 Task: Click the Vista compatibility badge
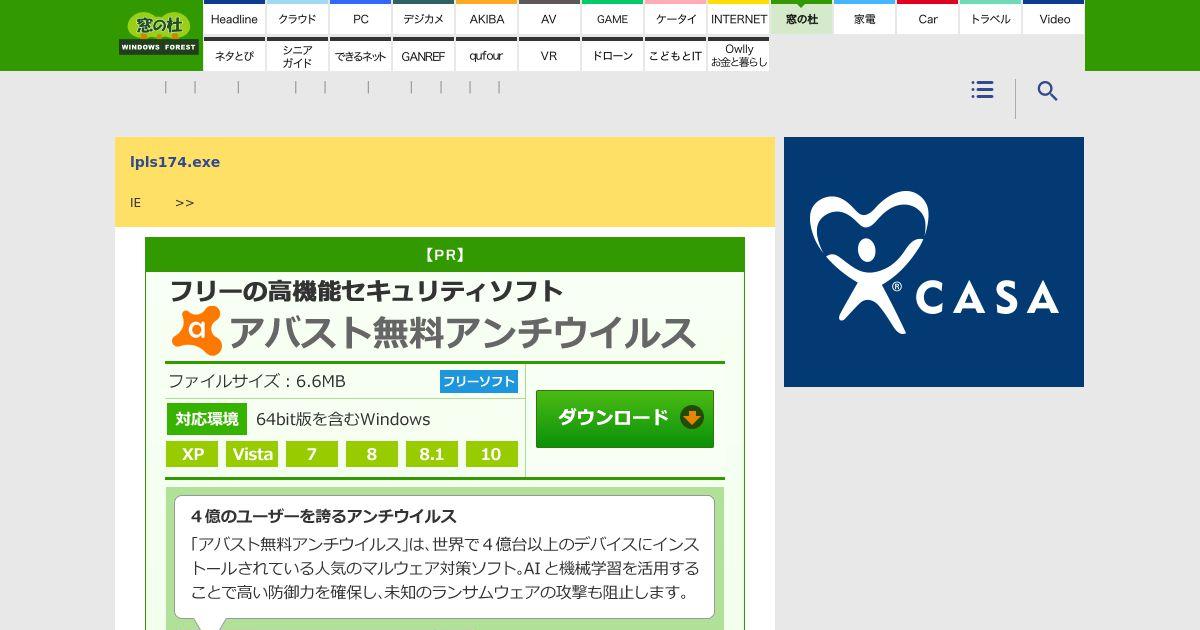(x=252, y=454)
